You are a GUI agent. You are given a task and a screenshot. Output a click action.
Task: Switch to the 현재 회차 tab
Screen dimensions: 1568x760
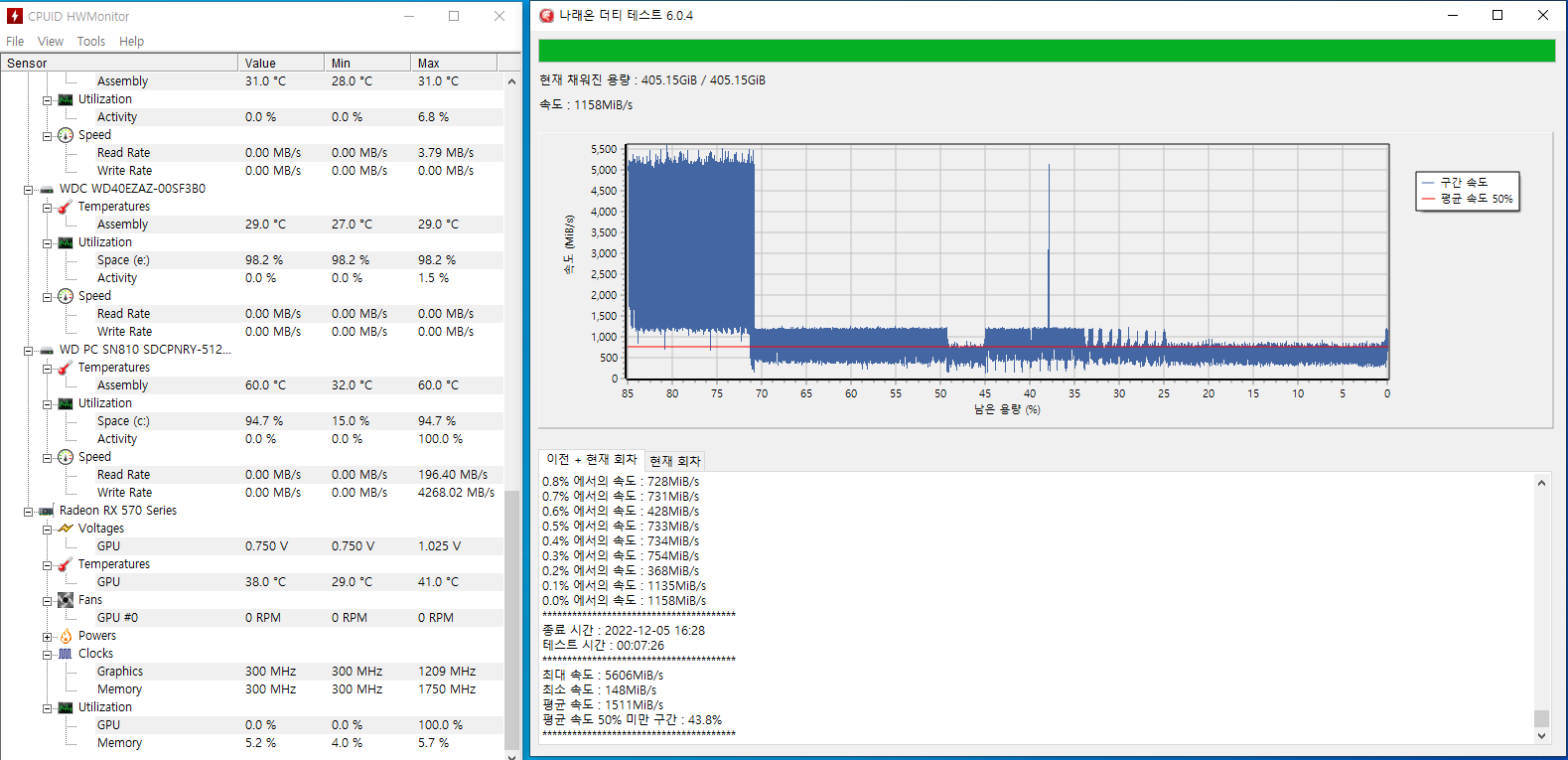pos(675,461)
